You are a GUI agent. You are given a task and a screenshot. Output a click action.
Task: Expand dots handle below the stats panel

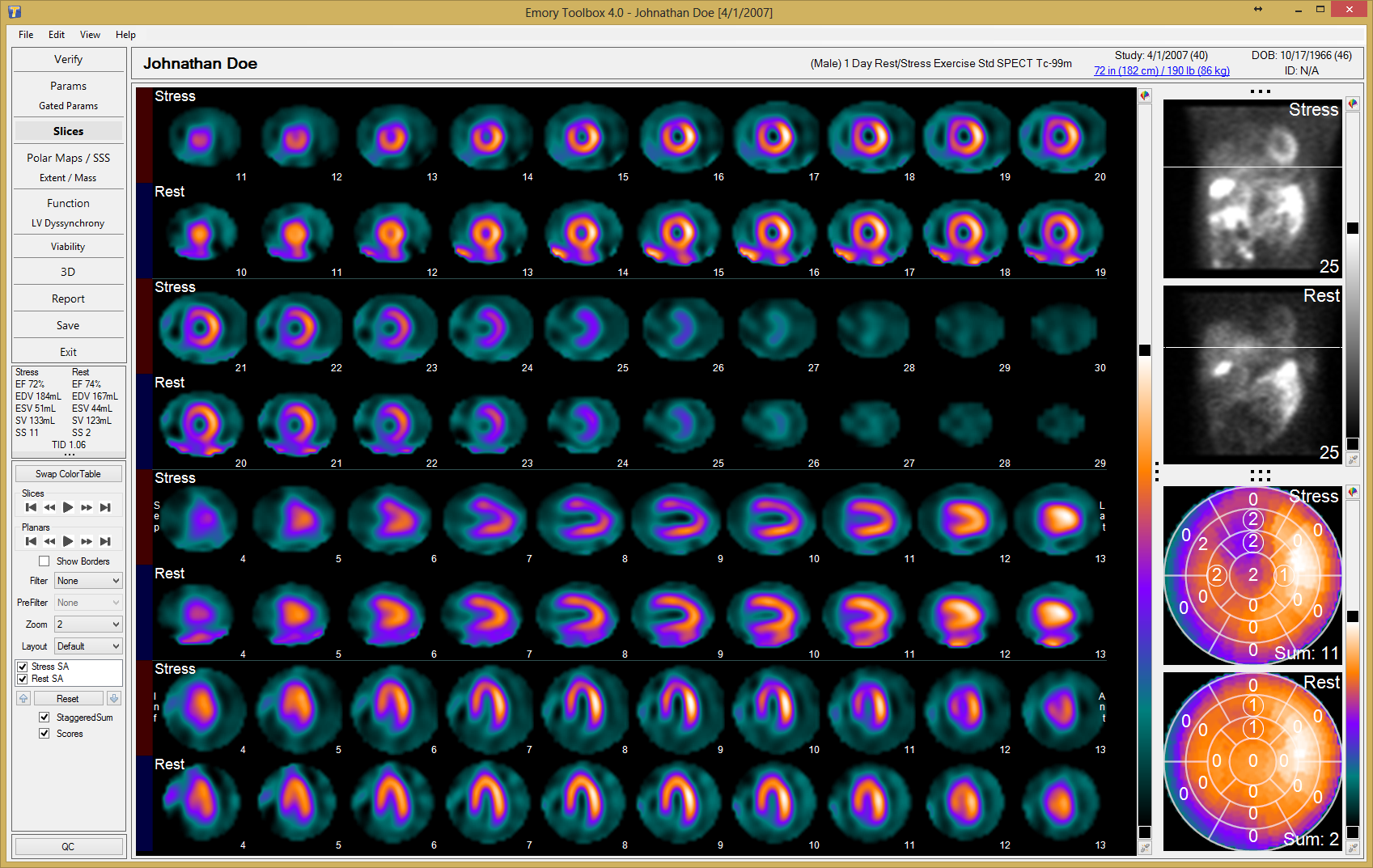click(x=70, y=455)
